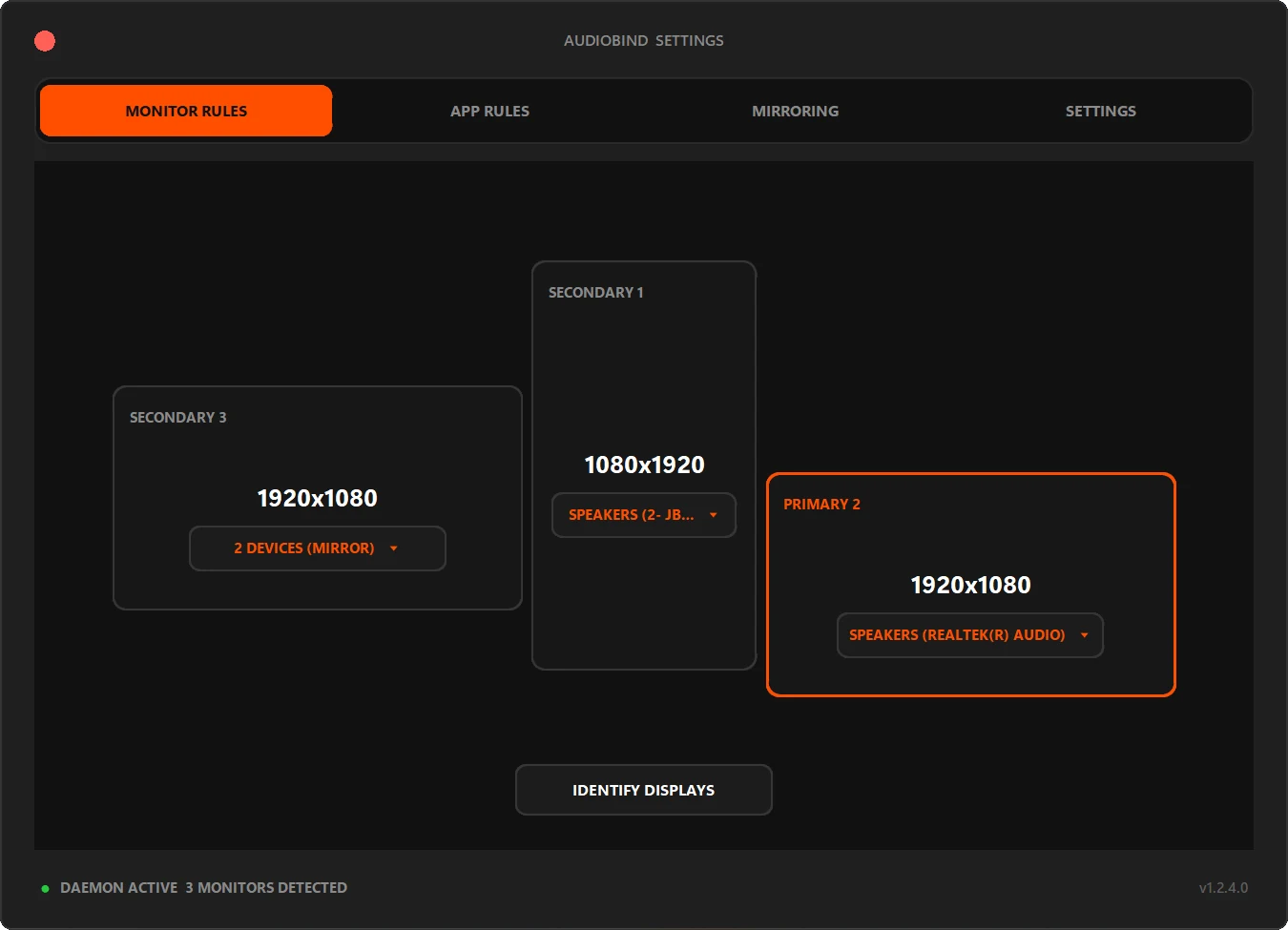Viewport: 1288px width, 930px height.
Task: Click the 3 Monitors Detected status text
Action: pos(266,888)
